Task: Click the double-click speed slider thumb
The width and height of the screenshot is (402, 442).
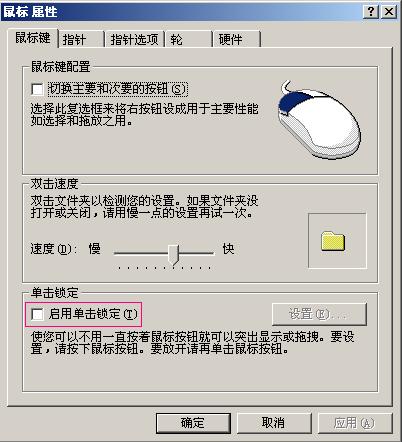Action: point(173,254)
